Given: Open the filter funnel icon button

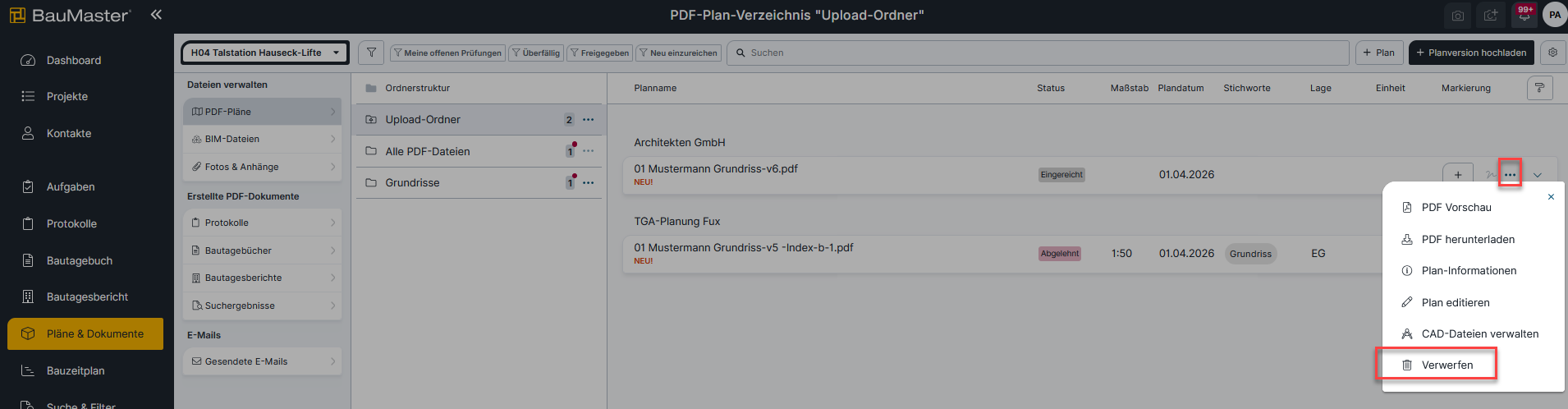Looking at the screenshot, I should click(372, 53).
